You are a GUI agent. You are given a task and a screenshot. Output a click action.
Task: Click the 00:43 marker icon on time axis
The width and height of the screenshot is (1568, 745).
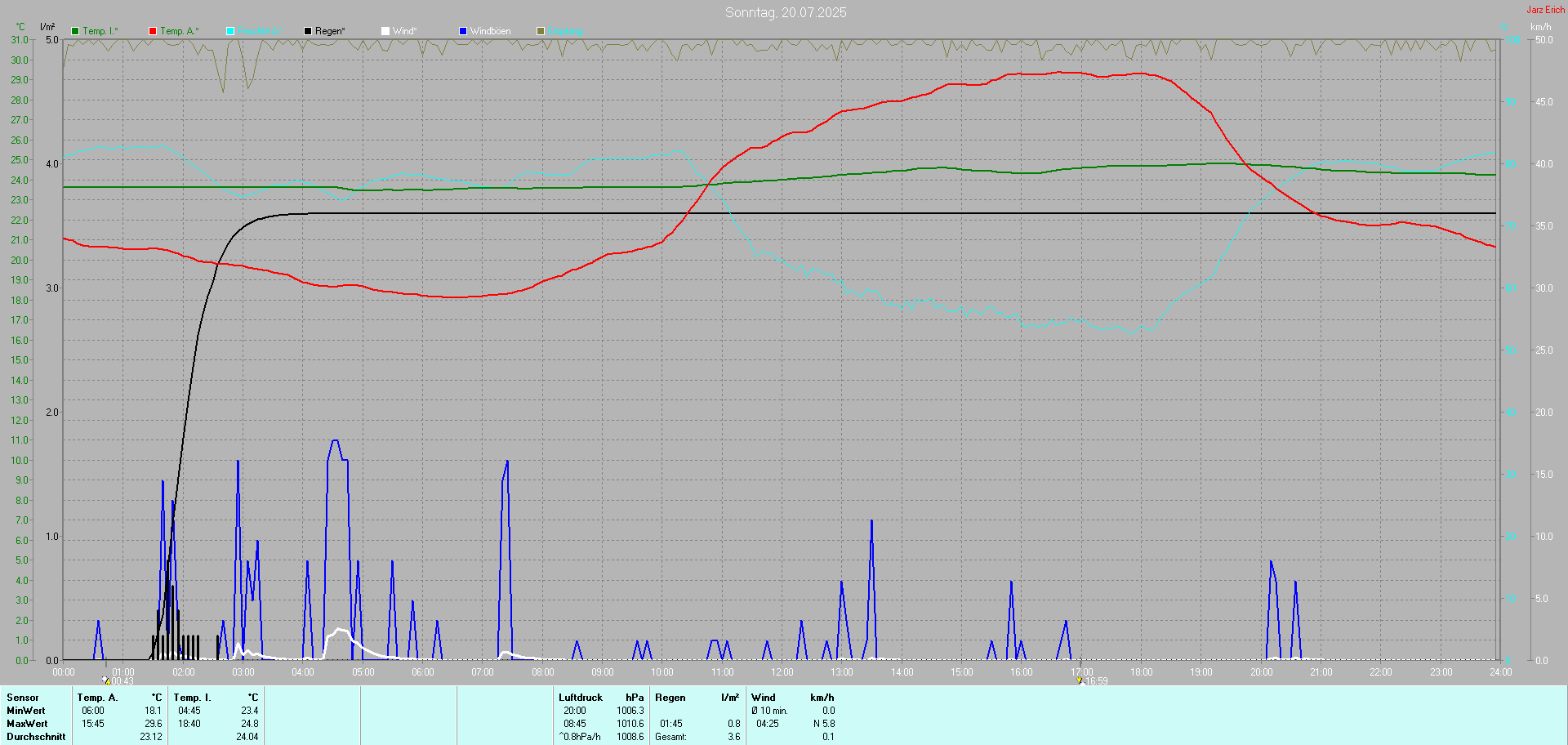pos(106,680)
